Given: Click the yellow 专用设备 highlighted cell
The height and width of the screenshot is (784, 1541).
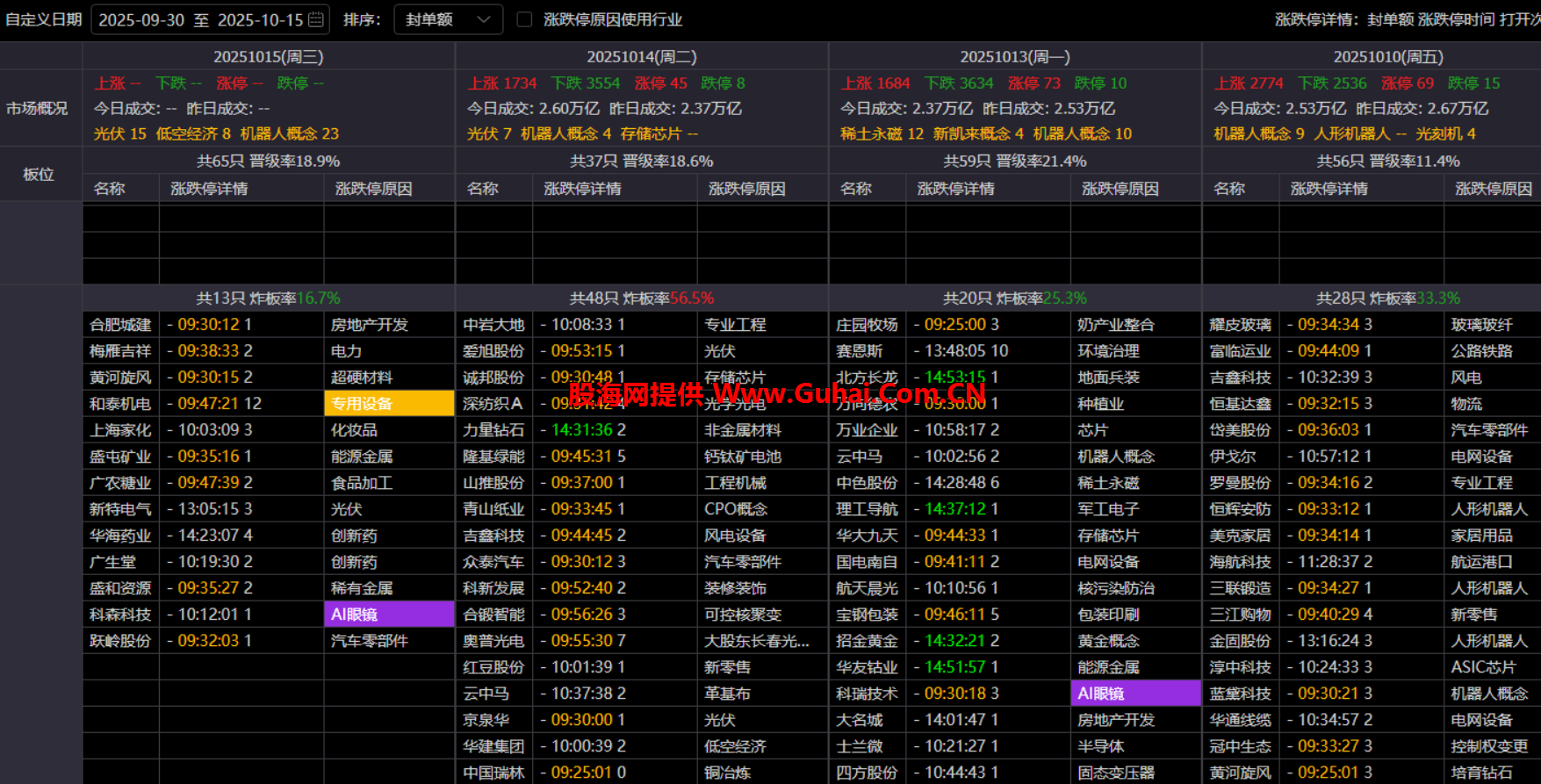Looking at the screenshot, I should (389, 404).
